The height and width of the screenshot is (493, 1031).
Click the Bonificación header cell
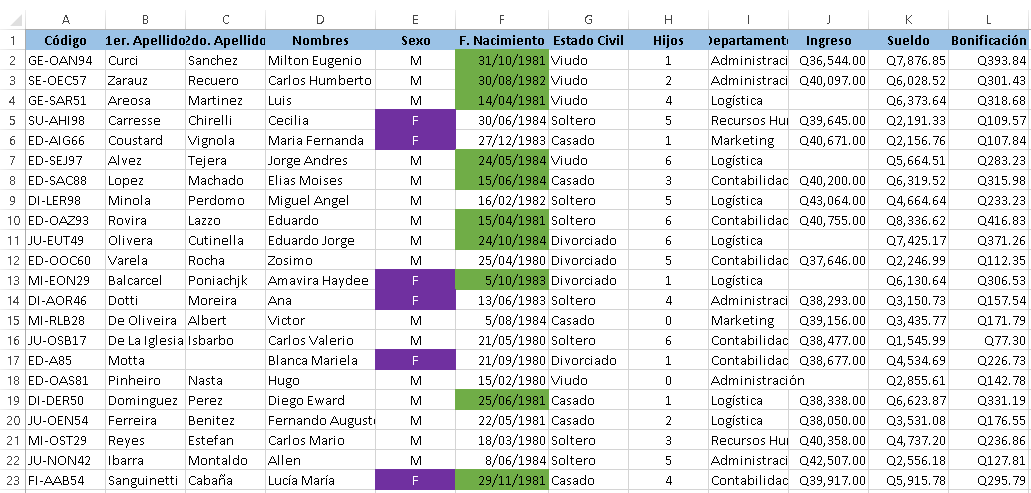point(989,40)
